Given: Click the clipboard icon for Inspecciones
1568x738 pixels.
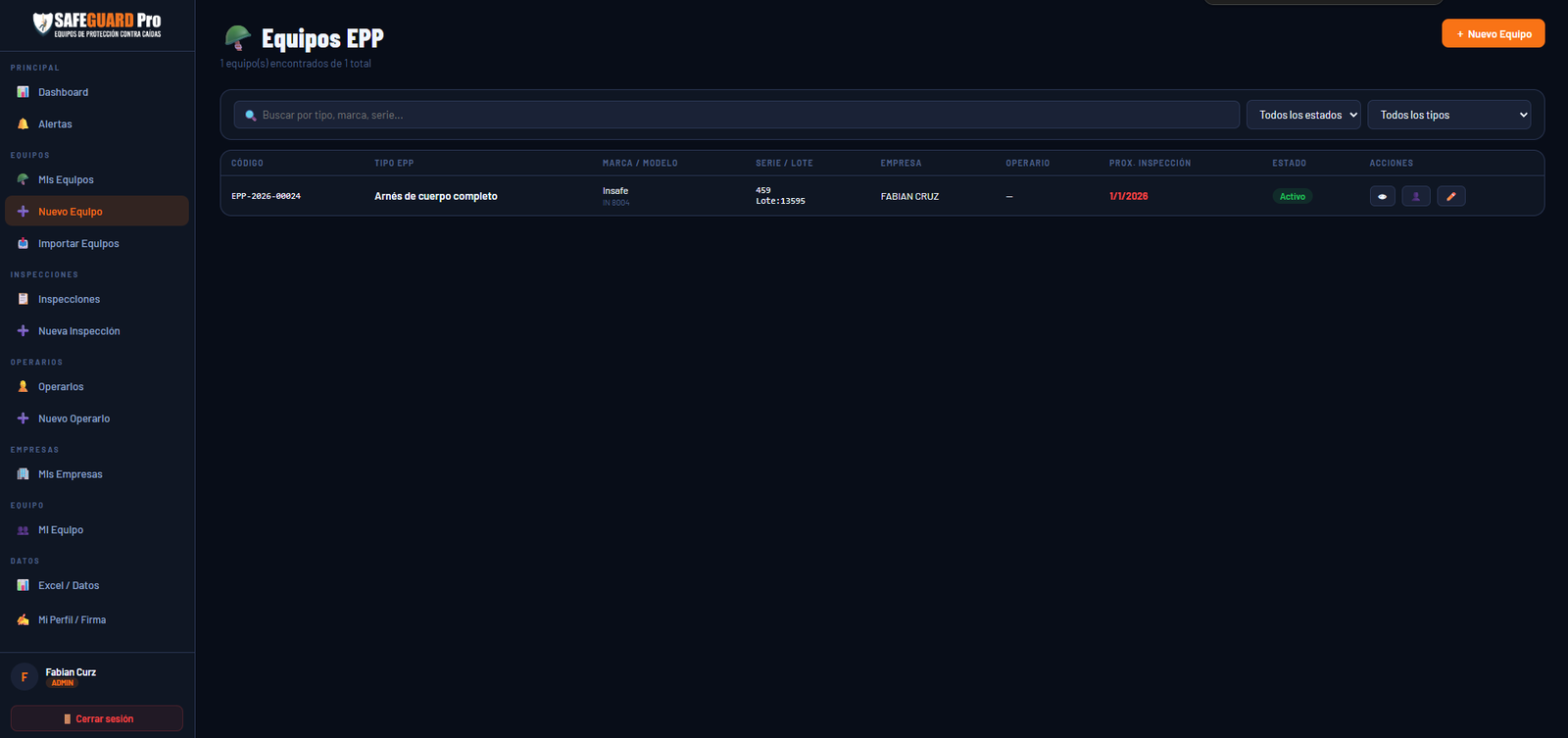Looking at the screenshot, I should (x=23, y=299).
